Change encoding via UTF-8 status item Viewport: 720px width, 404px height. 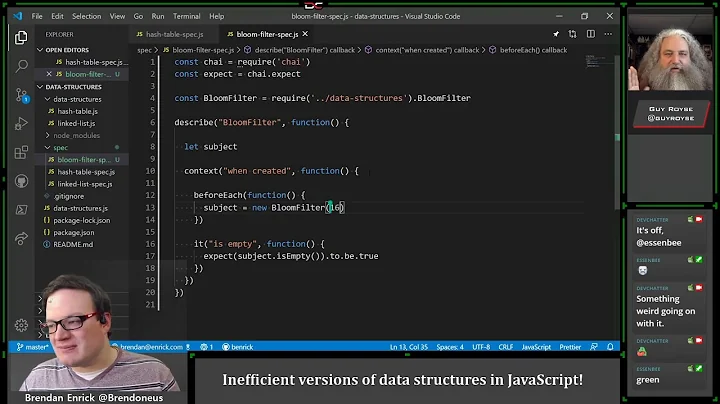(481, 347)
